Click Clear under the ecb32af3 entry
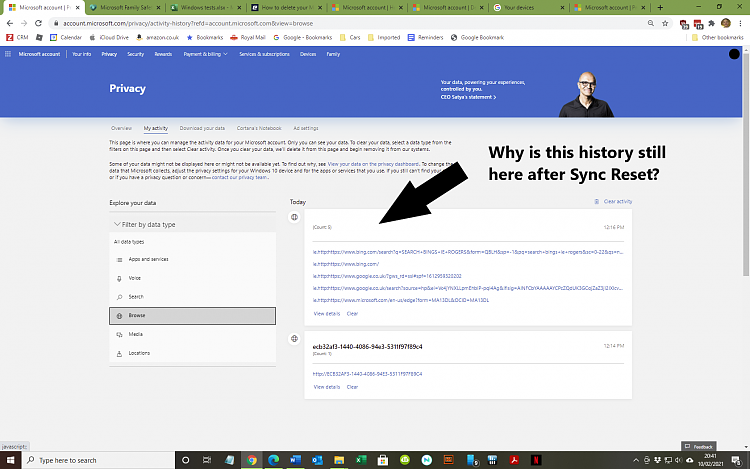This screenshot has width=750, height=469. 353,387
